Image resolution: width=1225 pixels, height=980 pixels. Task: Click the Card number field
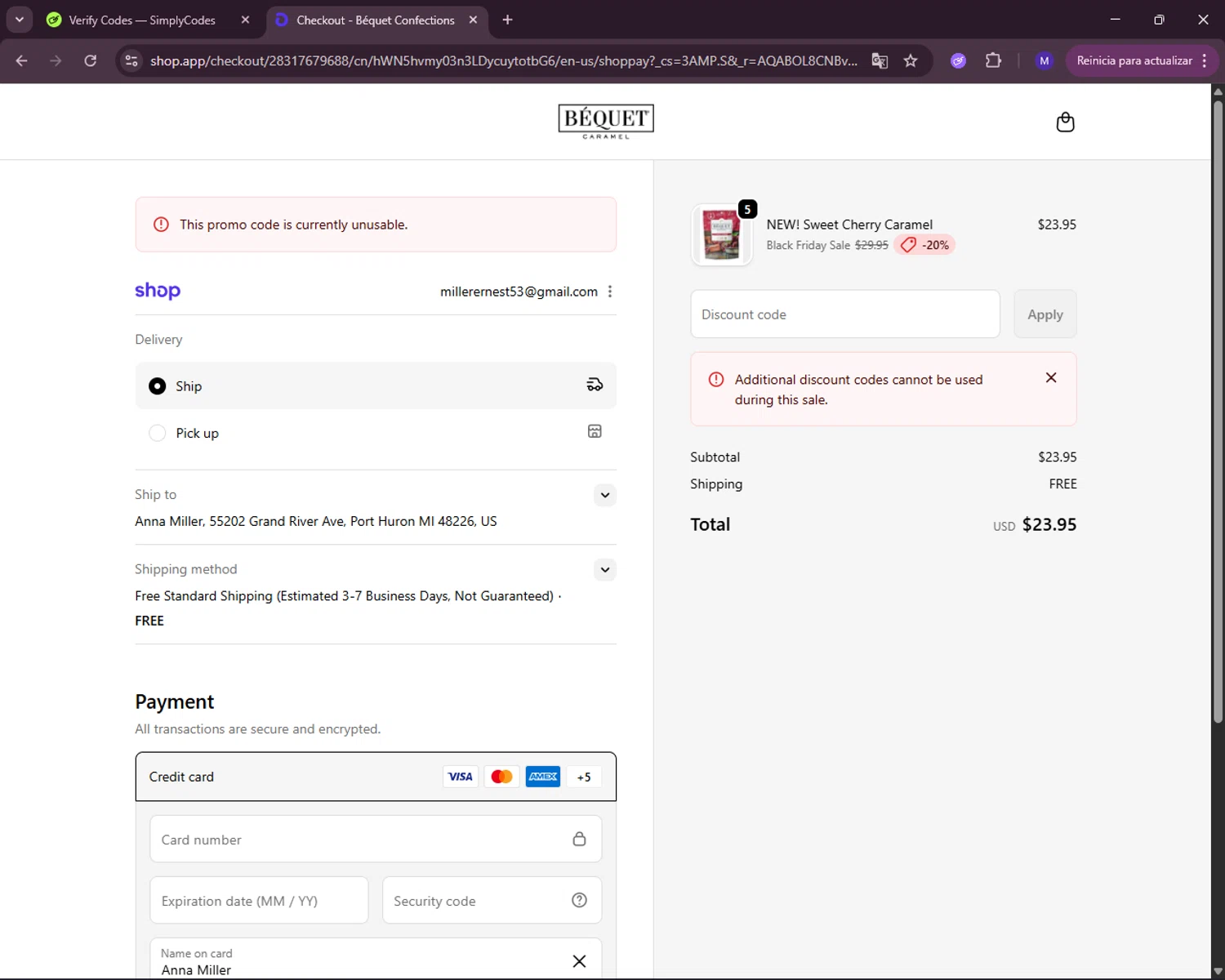click(376, 840)
